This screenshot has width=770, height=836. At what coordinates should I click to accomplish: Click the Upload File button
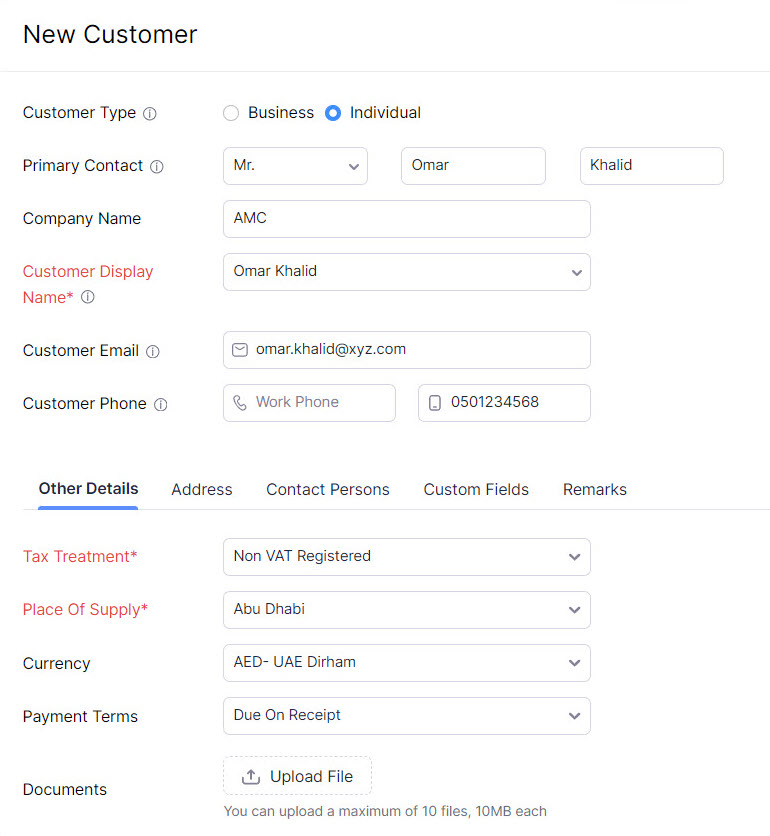coord(297,776)
